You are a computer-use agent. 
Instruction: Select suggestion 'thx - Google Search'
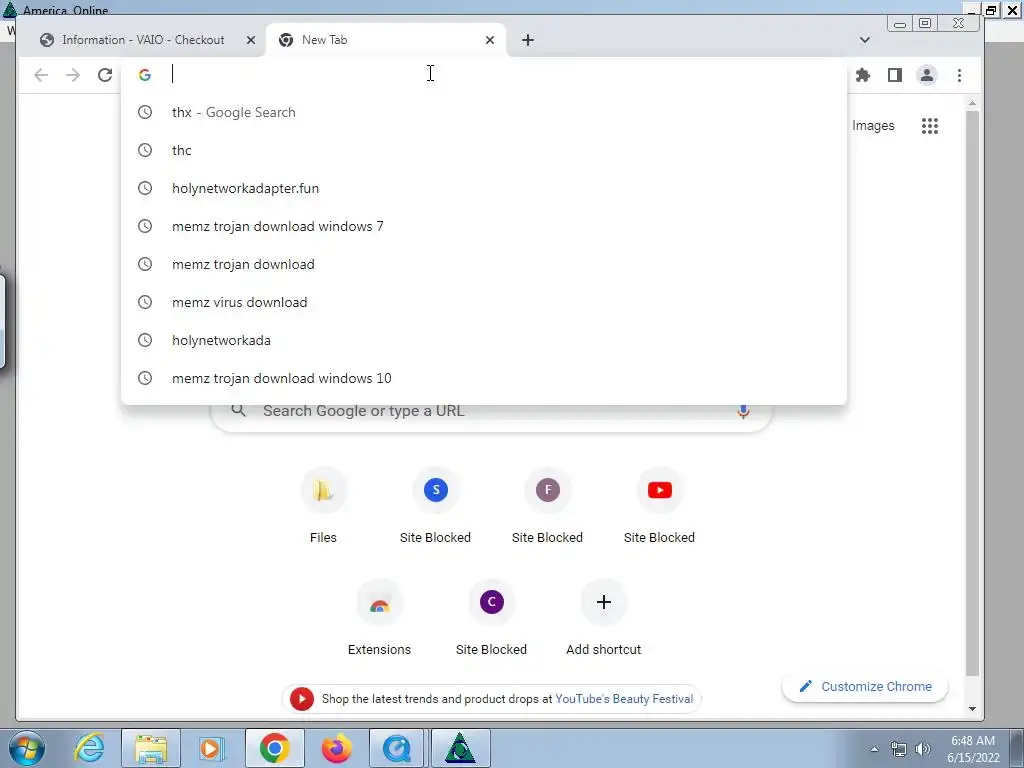[484, 112]
